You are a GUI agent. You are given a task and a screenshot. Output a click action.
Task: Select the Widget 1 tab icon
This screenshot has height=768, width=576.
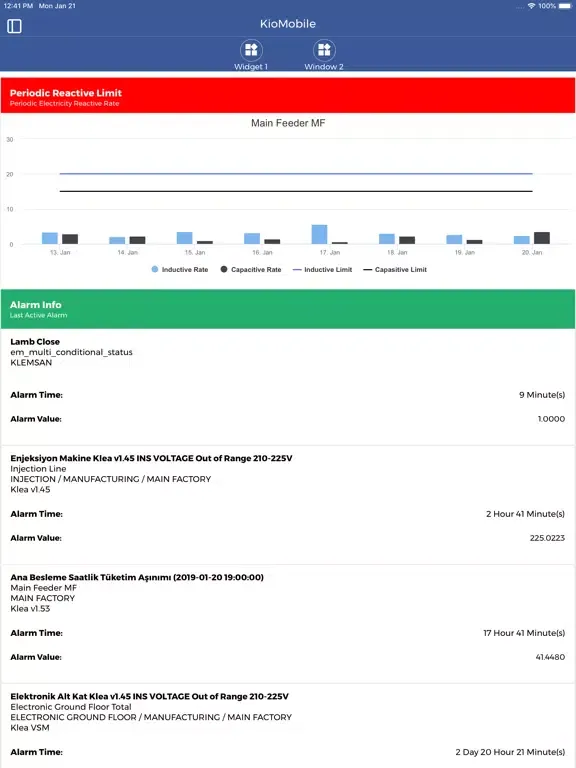tap(251, 50)
